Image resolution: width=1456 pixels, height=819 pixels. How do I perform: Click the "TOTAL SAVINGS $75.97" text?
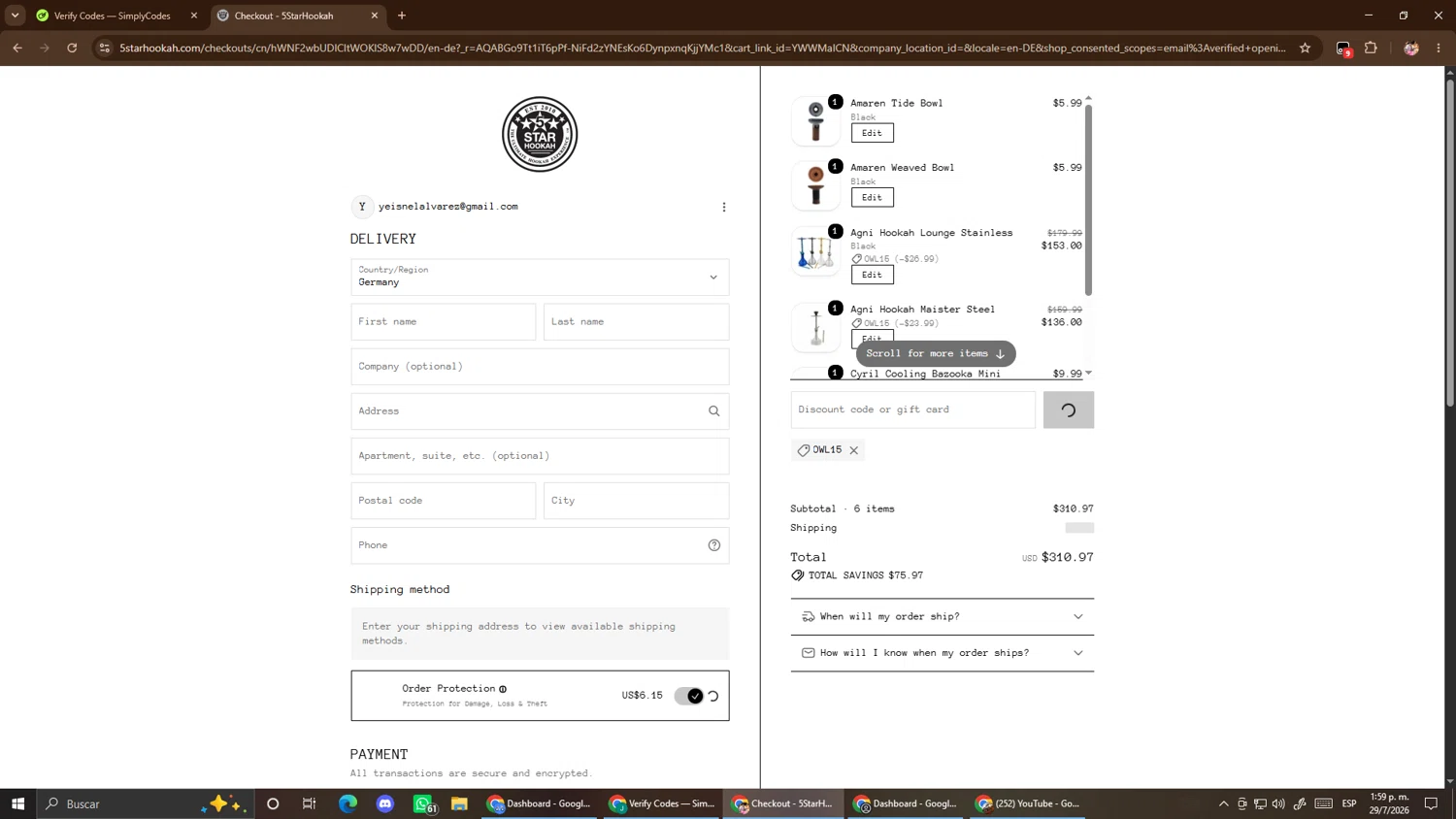866,575
